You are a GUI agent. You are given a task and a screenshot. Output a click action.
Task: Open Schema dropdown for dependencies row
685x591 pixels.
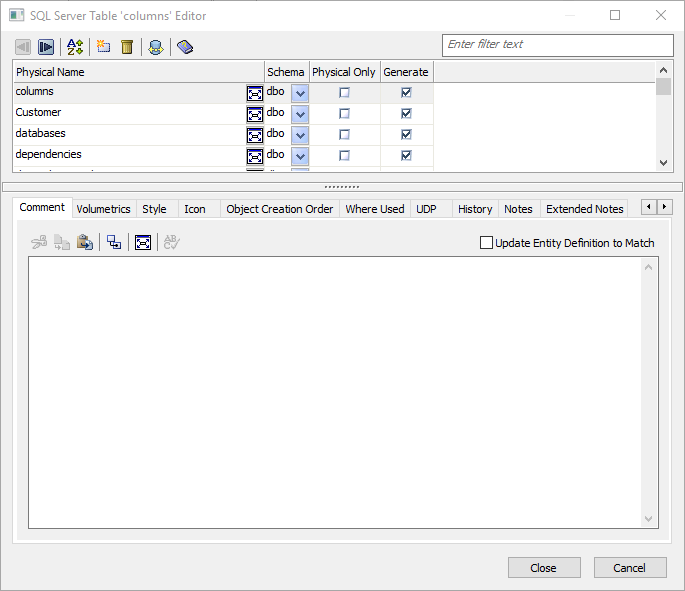[x=300, y=156]
